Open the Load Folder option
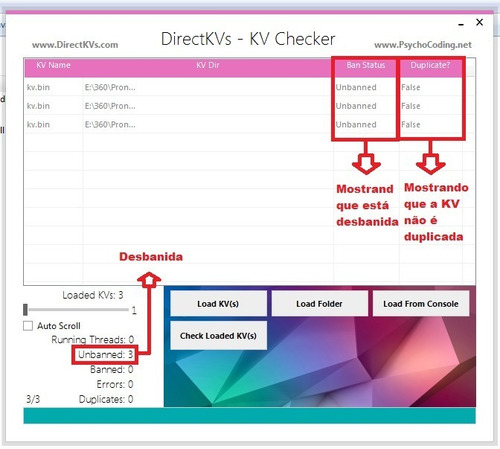The width and height of the screenshot is (500, 449). point(319,303)
